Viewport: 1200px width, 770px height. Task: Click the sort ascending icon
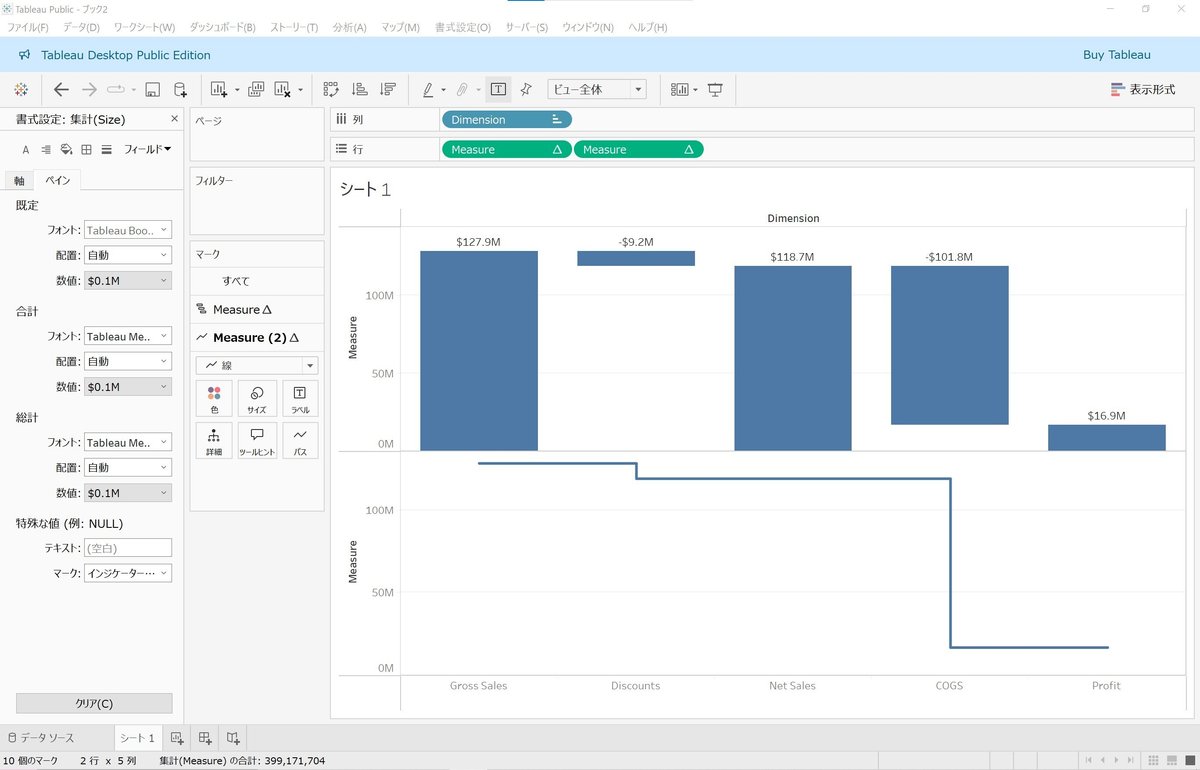[360, 89]
